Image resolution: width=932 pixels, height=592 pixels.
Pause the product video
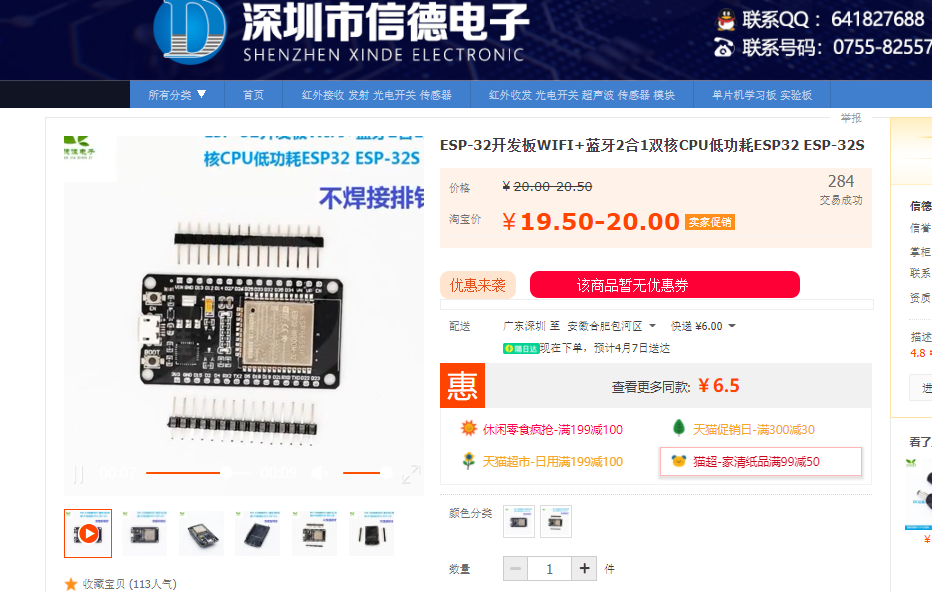coord(78,474)
